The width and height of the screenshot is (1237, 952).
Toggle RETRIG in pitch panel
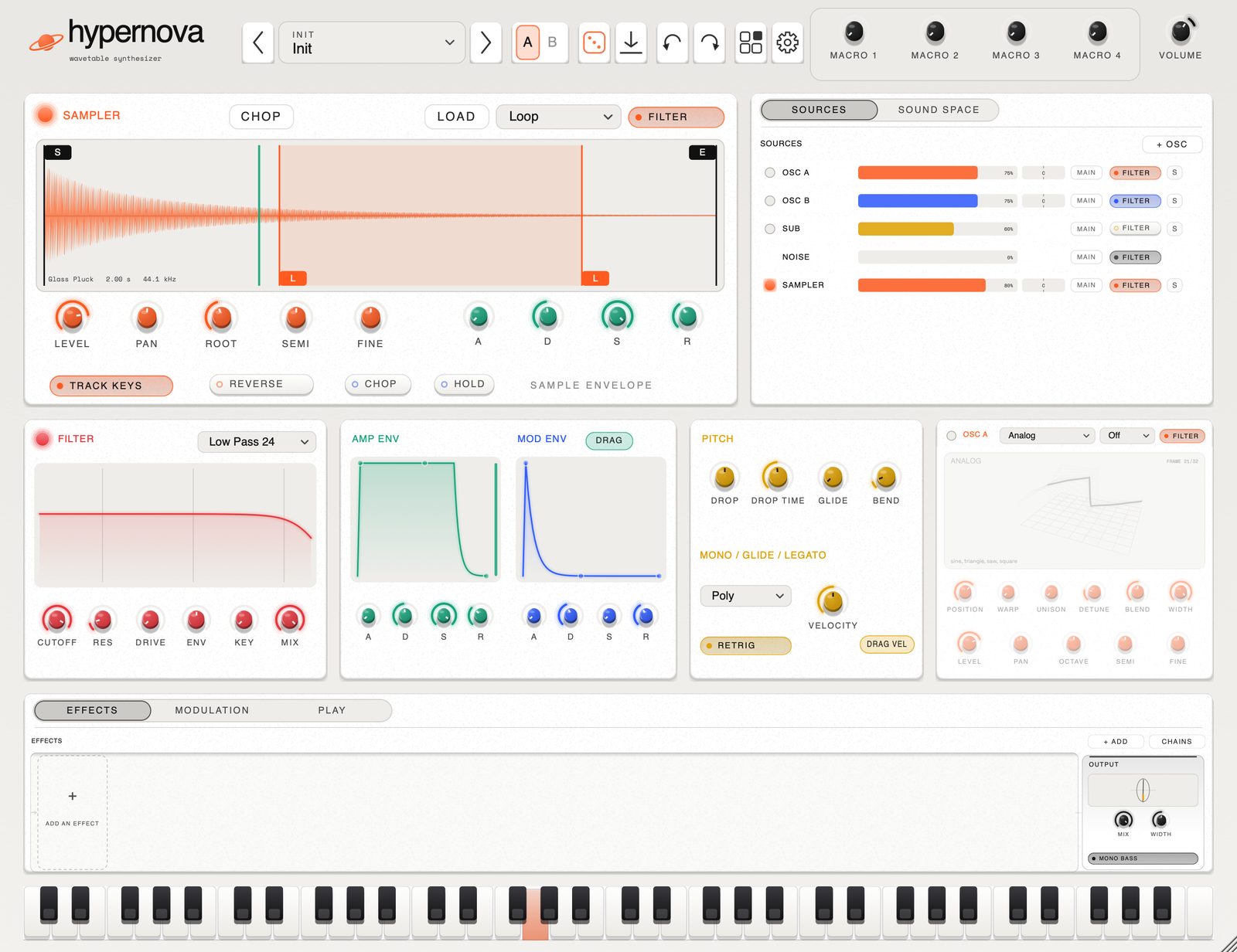pos(745,645)
